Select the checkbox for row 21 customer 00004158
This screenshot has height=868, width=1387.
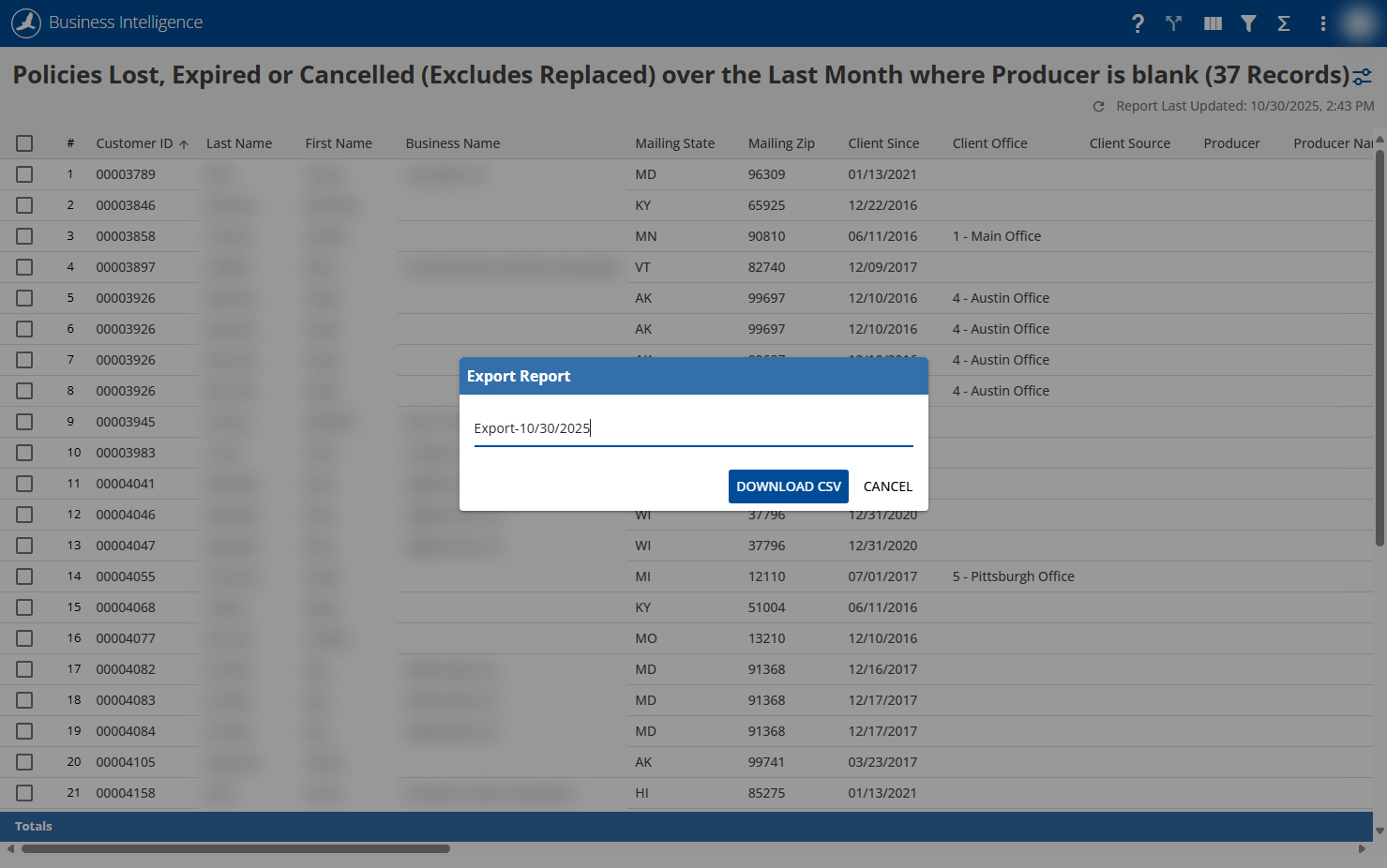pyautogui.click(x=24, y=793)
